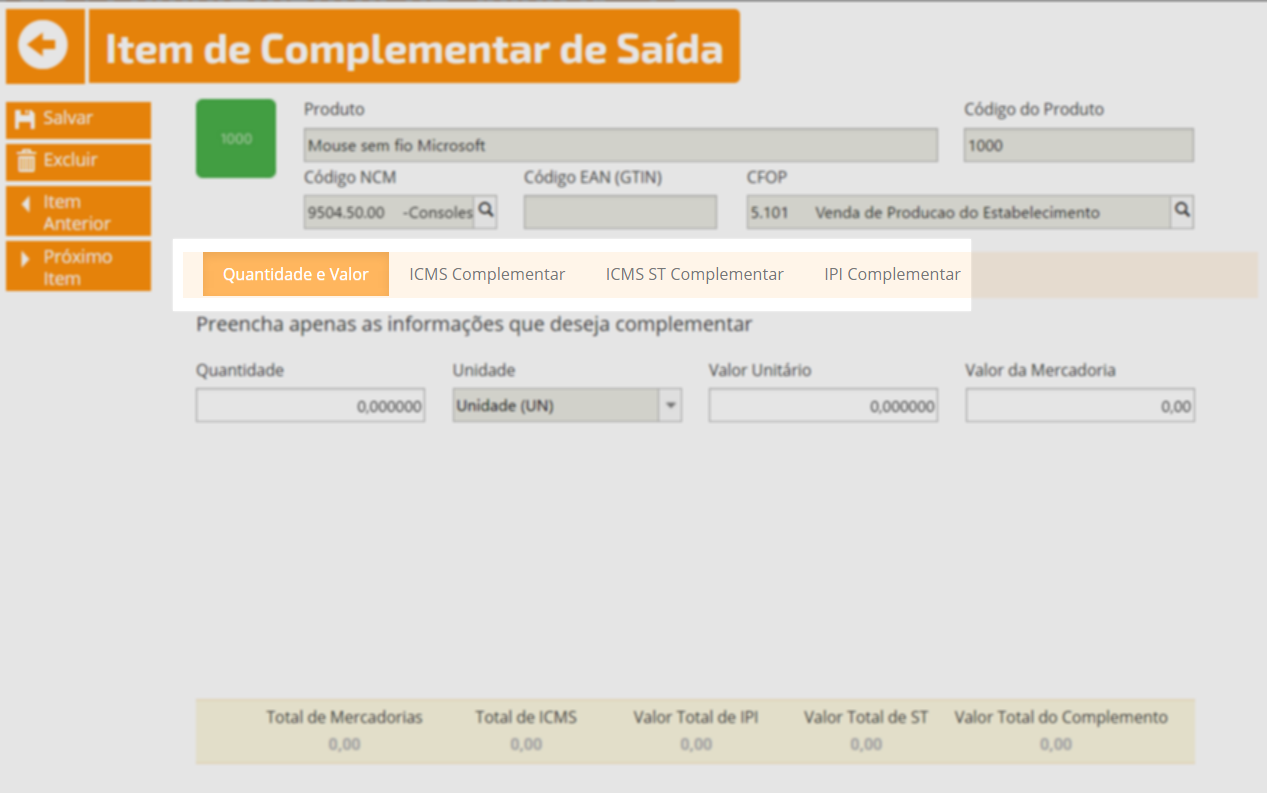Select the Código do Produto field

coord(1079,145)
